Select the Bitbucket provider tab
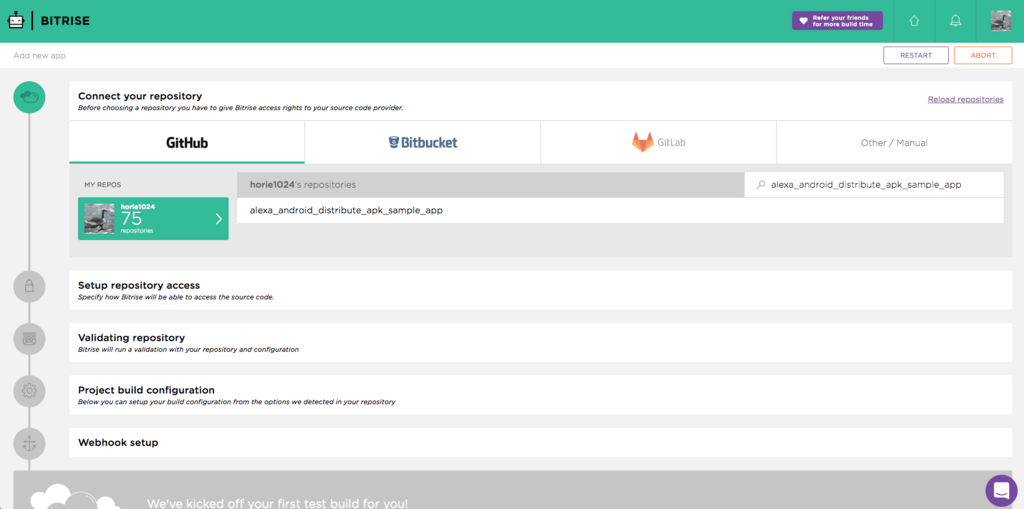This screenshot has width=1024, height=509. (423, 142)
